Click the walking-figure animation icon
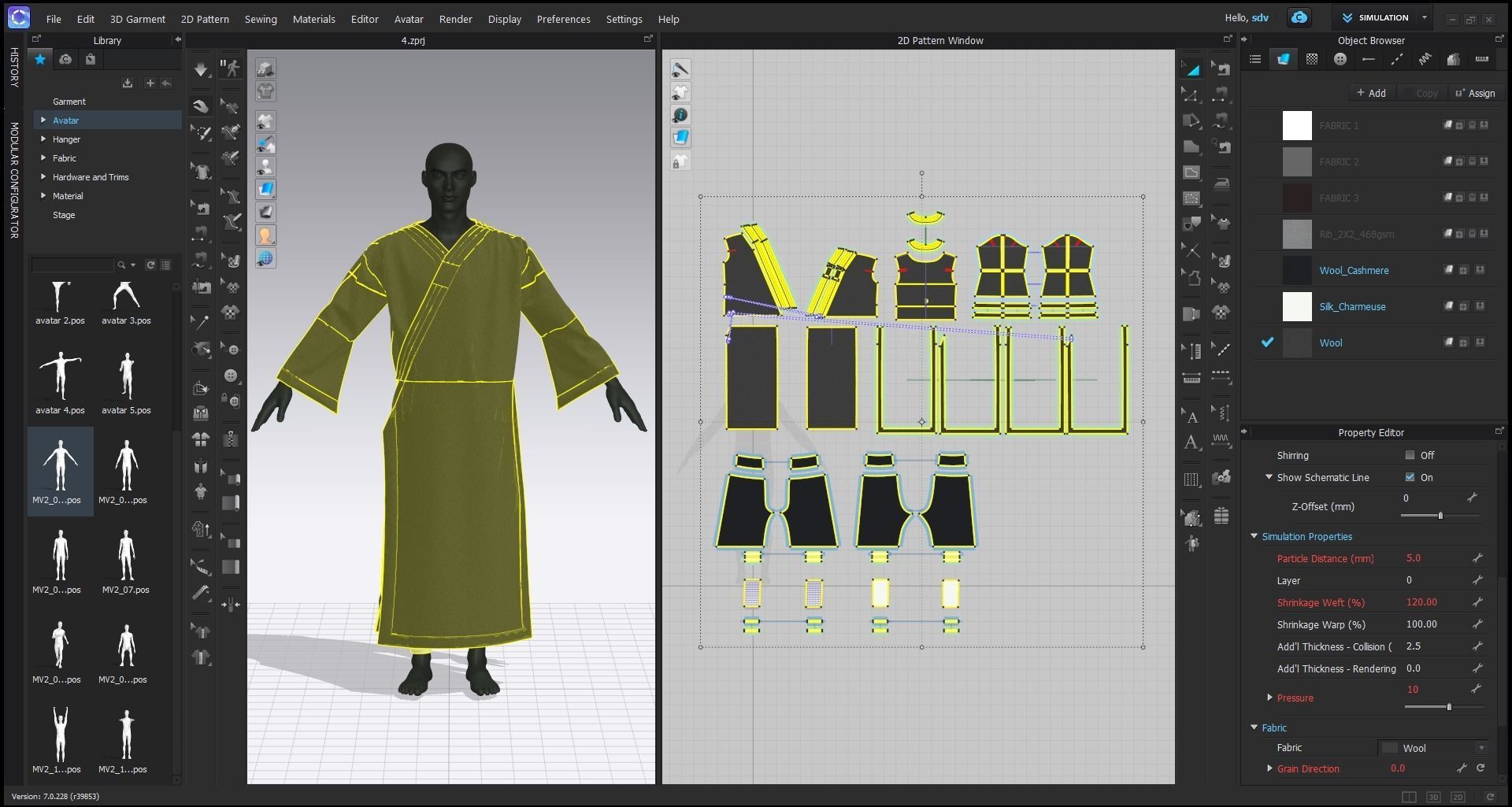The width and height of the screenshot is (1512, 807). pos(230,68)
